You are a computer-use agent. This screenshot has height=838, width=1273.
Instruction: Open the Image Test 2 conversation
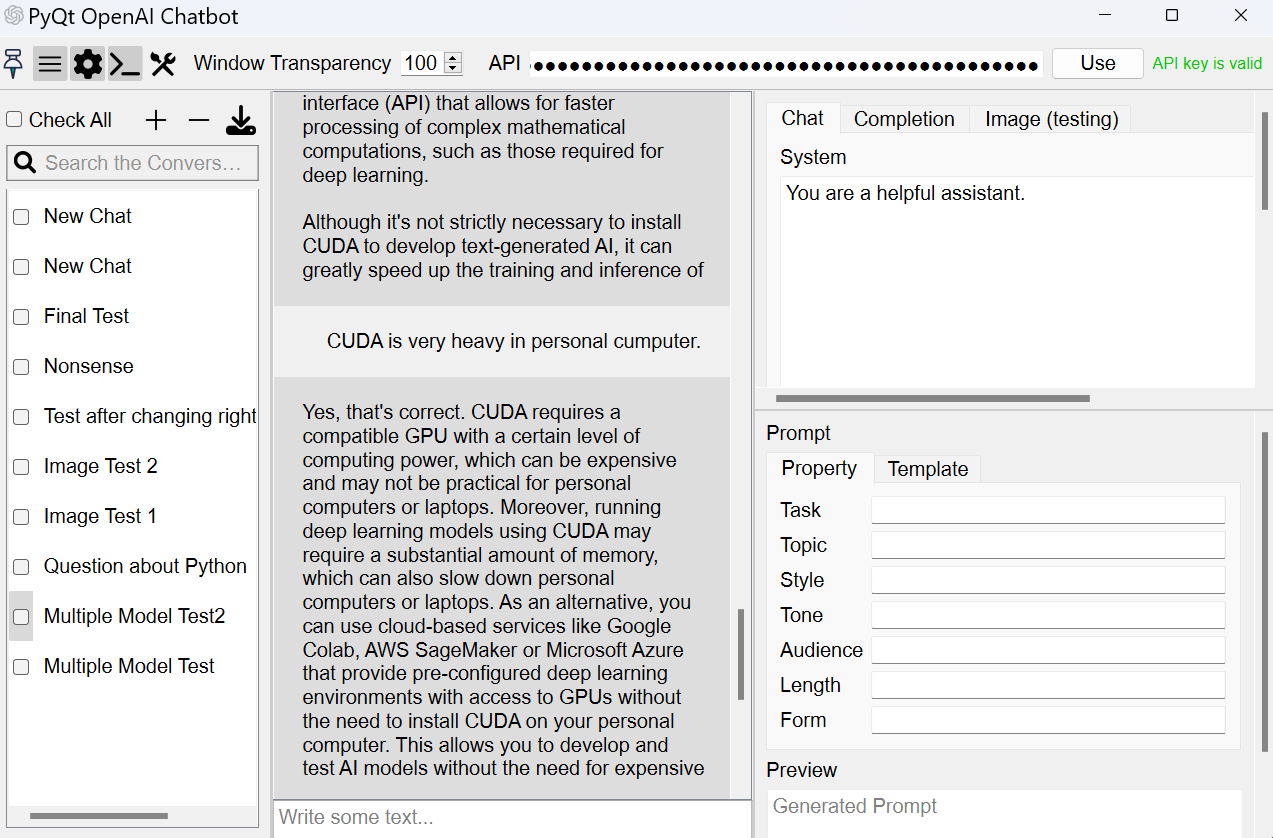pyautogui.click(x=100, y=467)
